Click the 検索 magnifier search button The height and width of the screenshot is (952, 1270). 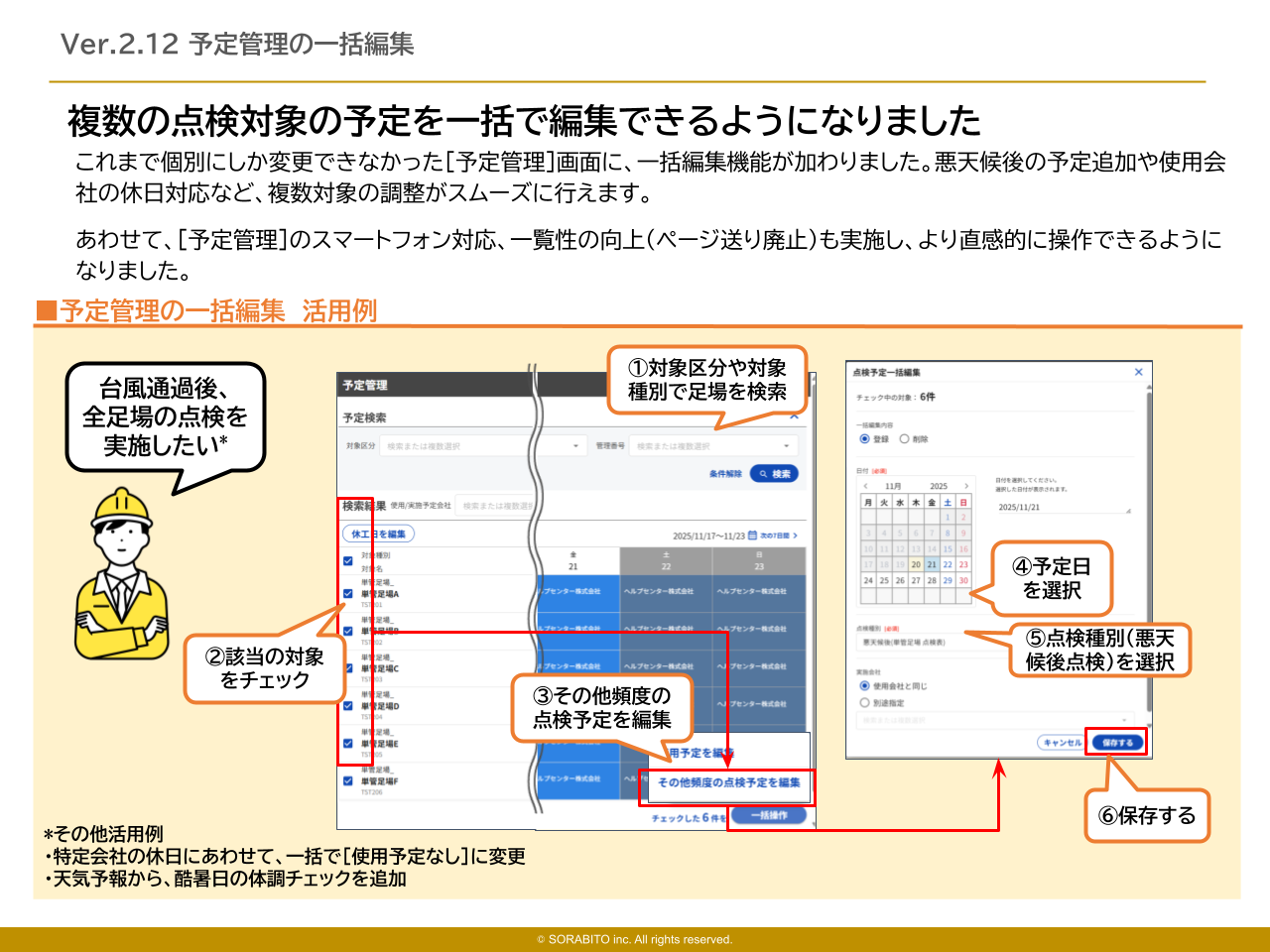coord(774,474)
